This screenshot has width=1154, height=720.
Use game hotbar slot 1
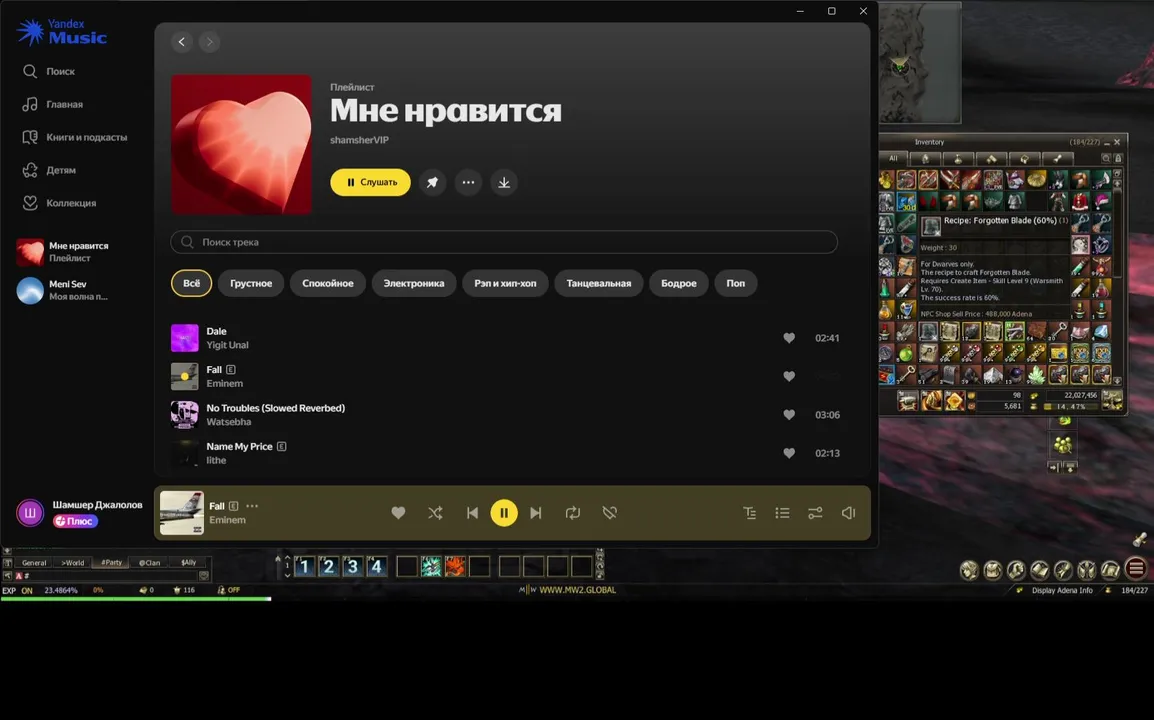pyautogui.click(x=305, y=566)
